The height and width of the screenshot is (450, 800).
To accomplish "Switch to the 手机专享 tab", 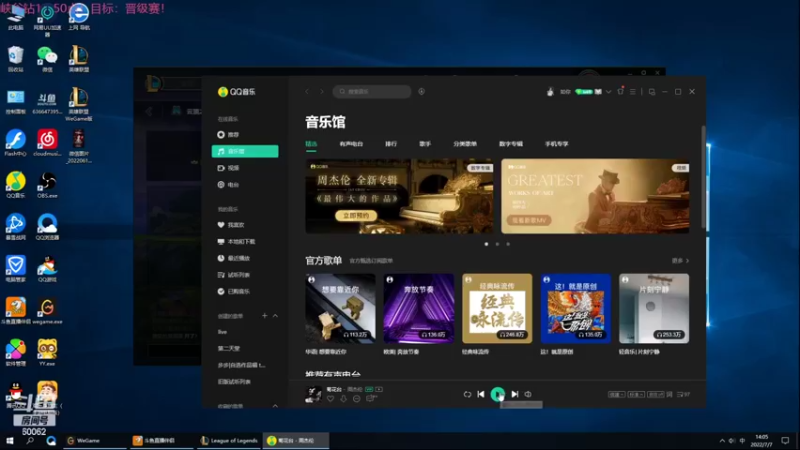I will pyautogui.click(x=556, y=144).
